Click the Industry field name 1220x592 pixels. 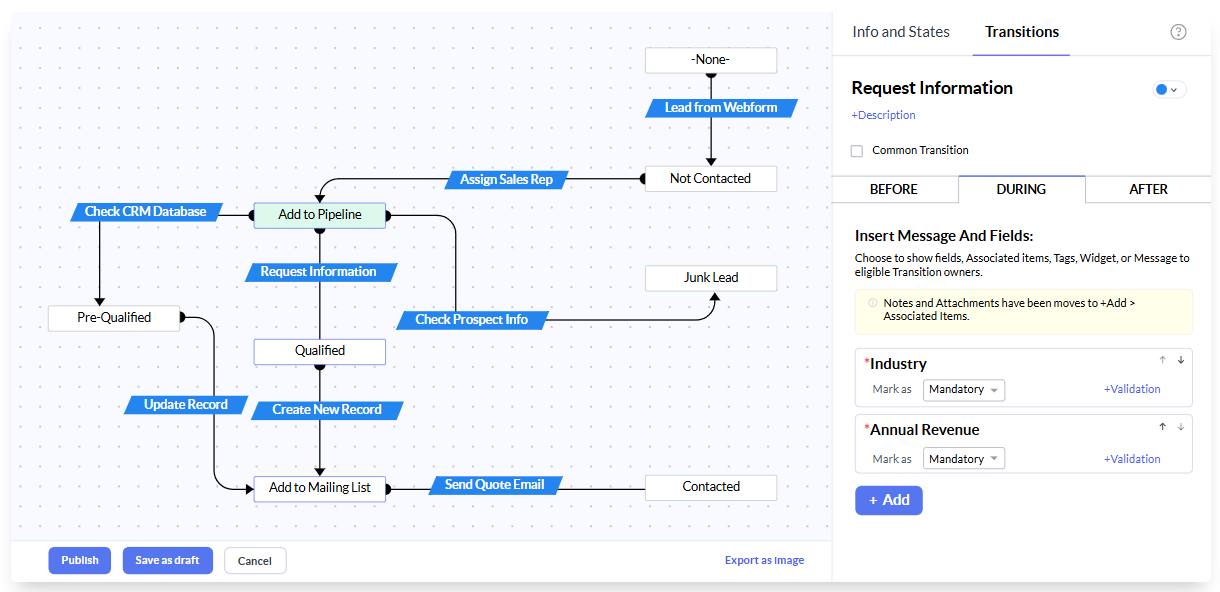tap(898, 364)
